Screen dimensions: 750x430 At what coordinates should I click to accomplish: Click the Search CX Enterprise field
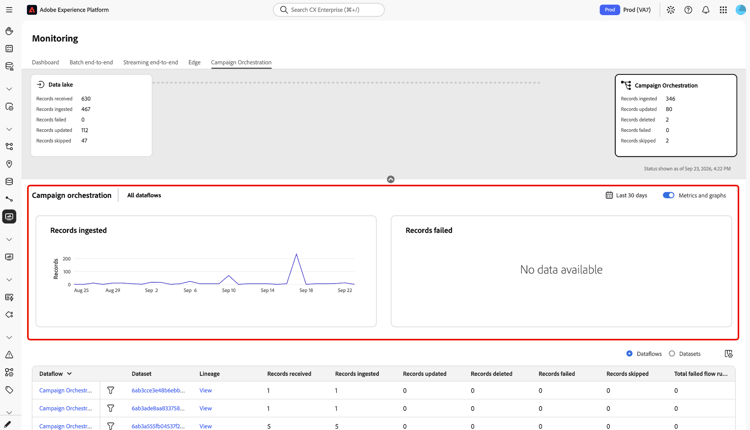(329, 10)
